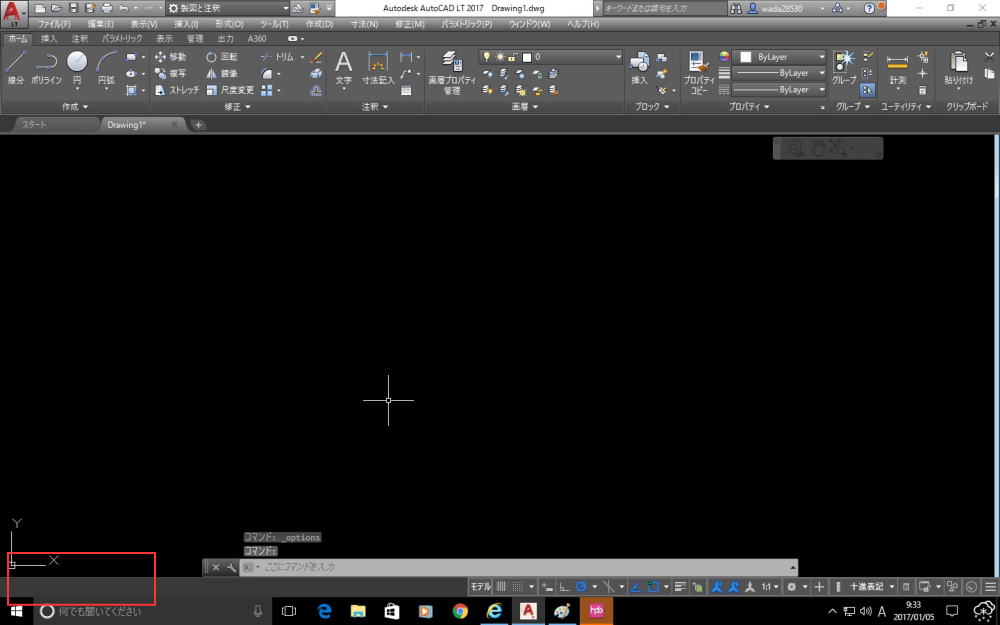The height and width of the screenshot is (625, 1000).
Task: Click the command line customize wrench button
Action: coord(230,567)
